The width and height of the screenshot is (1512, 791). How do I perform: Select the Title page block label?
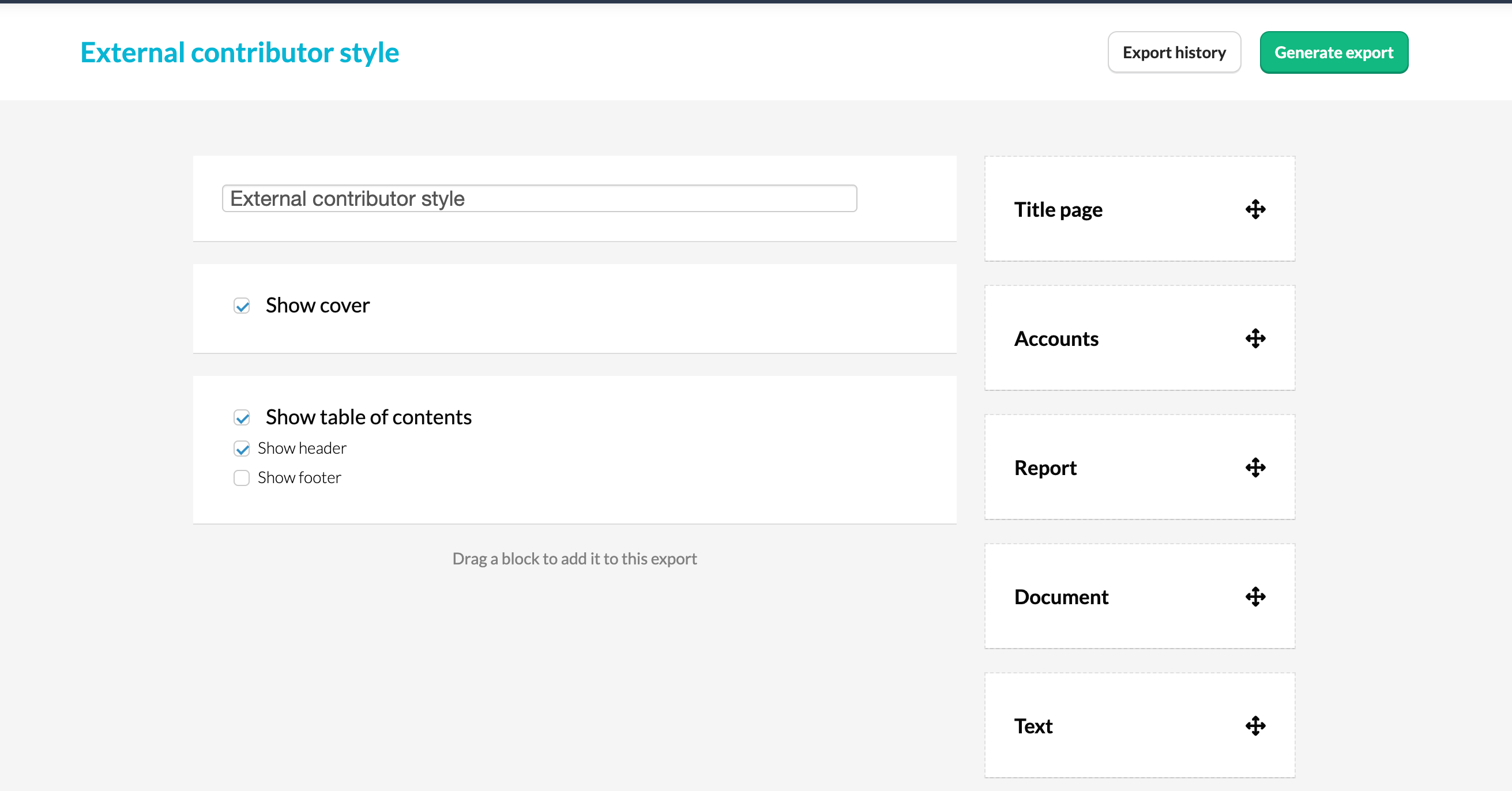click(x=1058, y=209)
